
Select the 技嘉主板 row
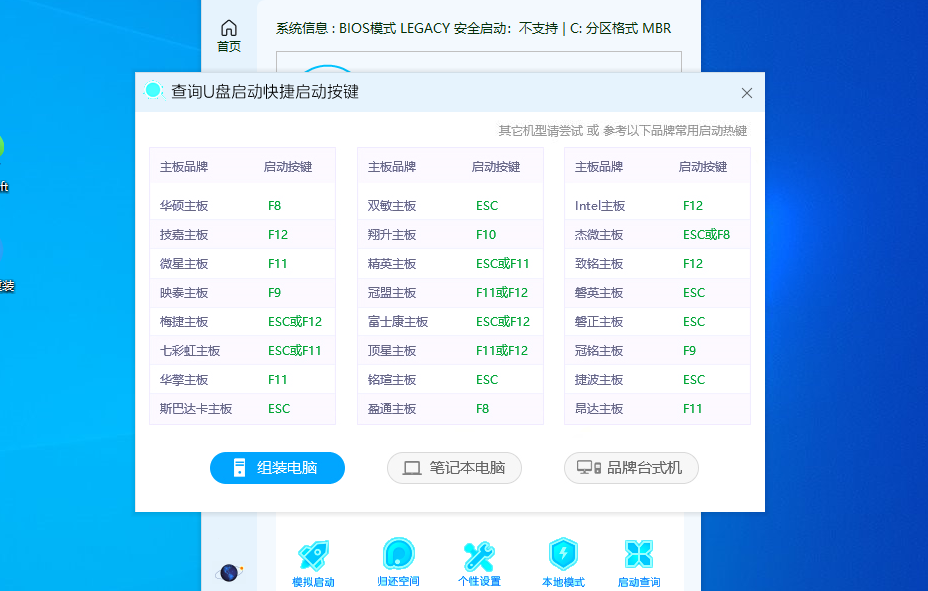243,234
